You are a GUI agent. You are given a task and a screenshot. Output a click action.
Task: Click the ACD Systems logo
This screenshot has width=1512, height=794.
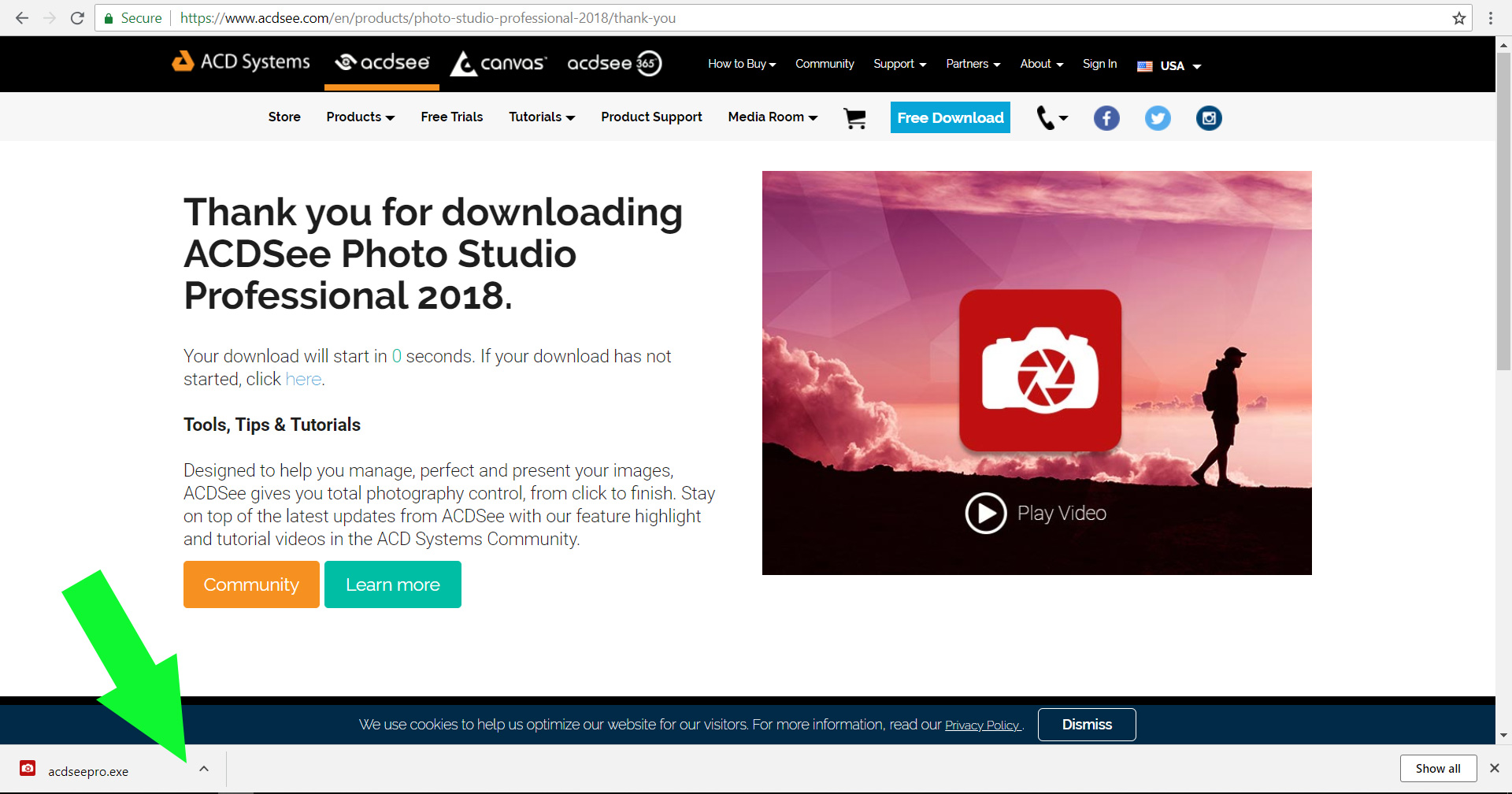point(241,61)
